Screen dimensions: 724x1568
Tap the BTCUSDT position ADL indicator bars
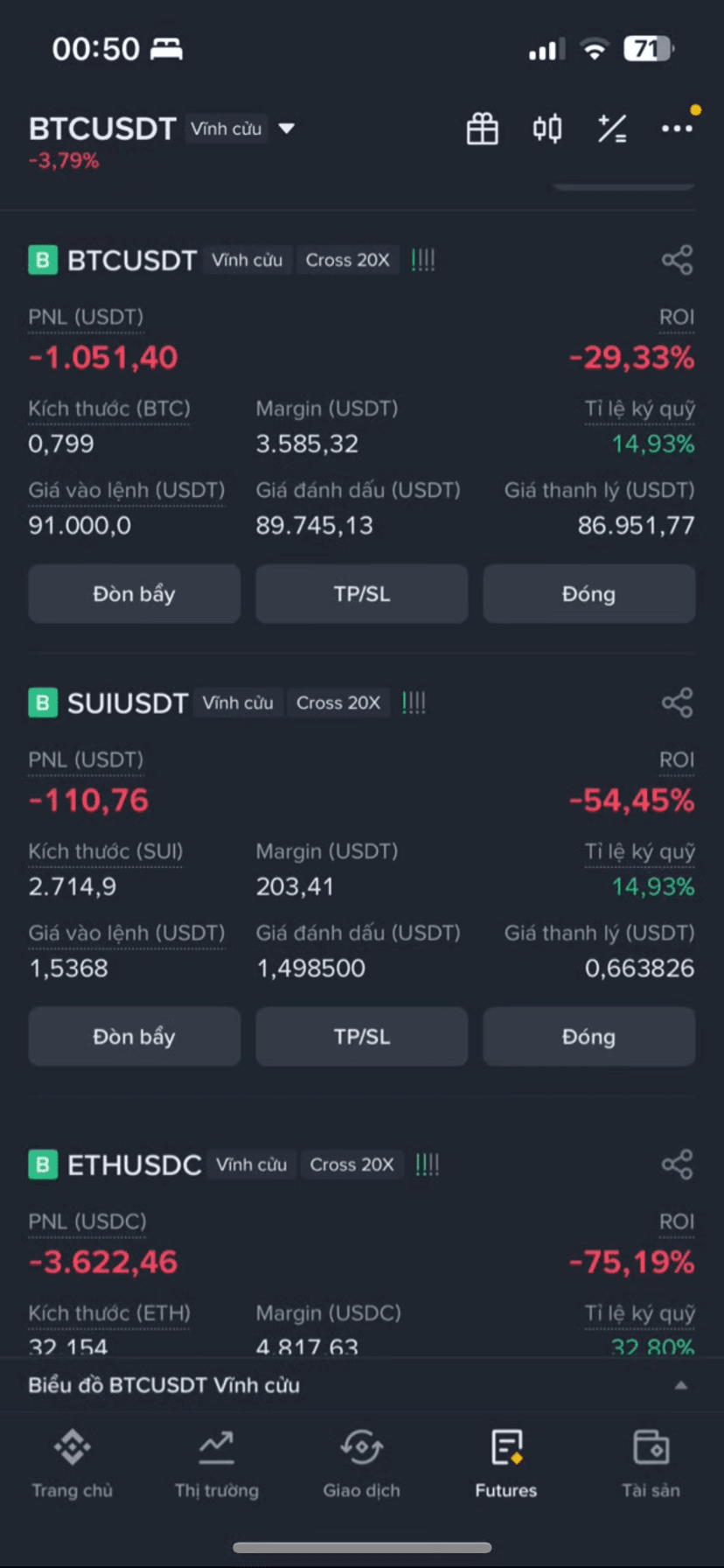[423, 260]
